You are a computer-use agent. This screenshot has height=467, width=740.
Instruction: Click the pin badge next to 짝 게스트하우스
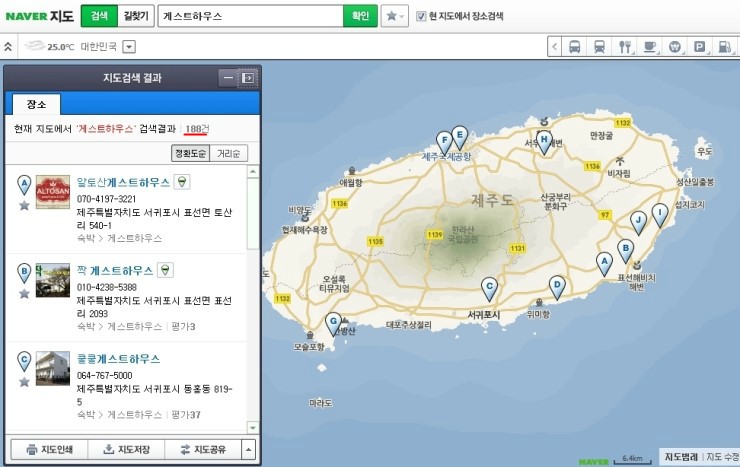(165, 270)
